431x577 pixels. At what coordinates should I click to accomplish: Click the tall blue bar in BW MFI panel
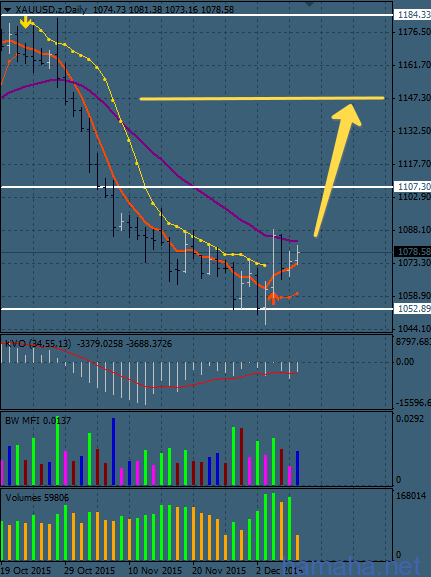(113, 452)
